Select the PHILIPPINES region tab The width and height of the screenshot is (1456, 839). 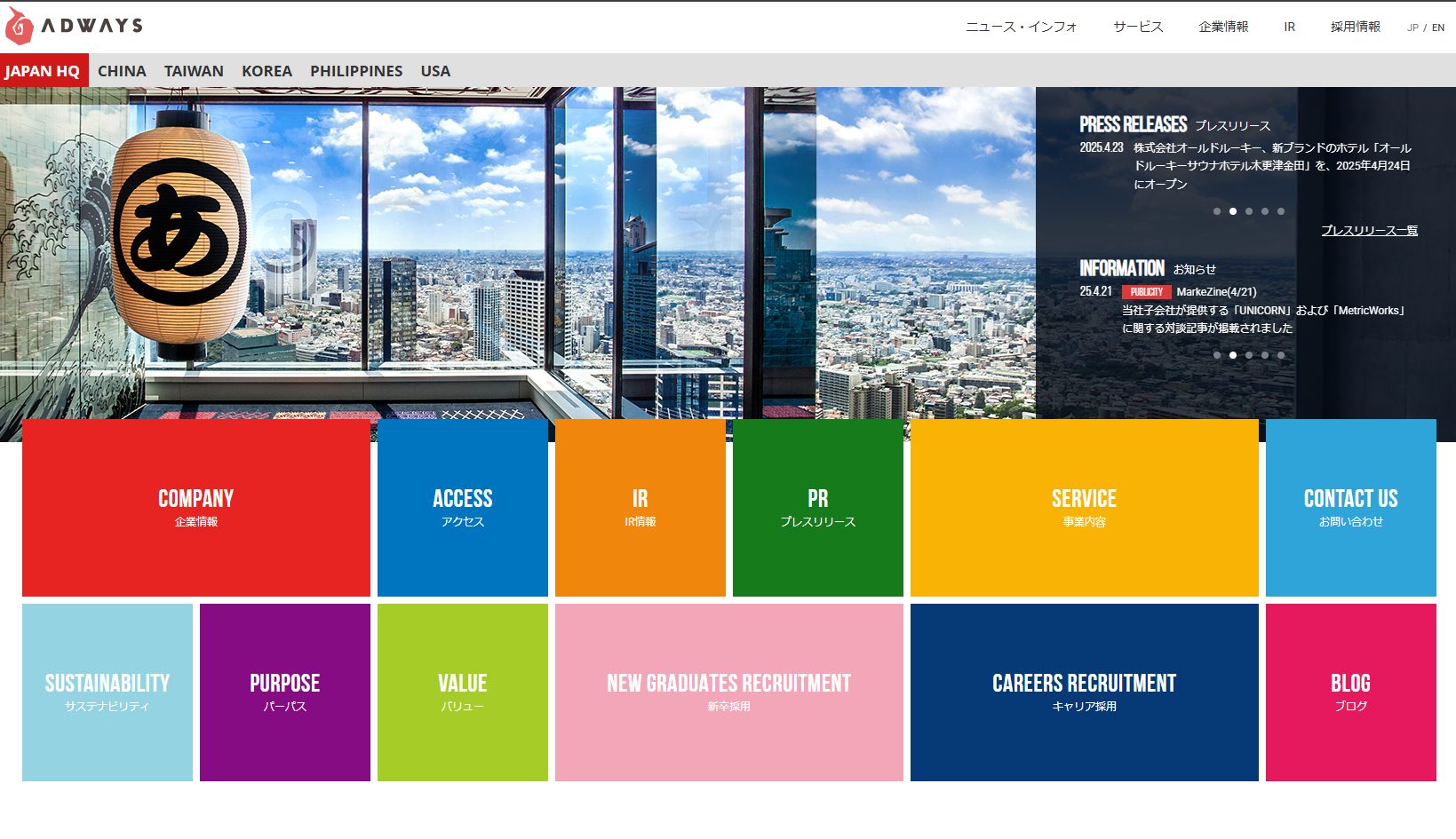tap(356, 71)
